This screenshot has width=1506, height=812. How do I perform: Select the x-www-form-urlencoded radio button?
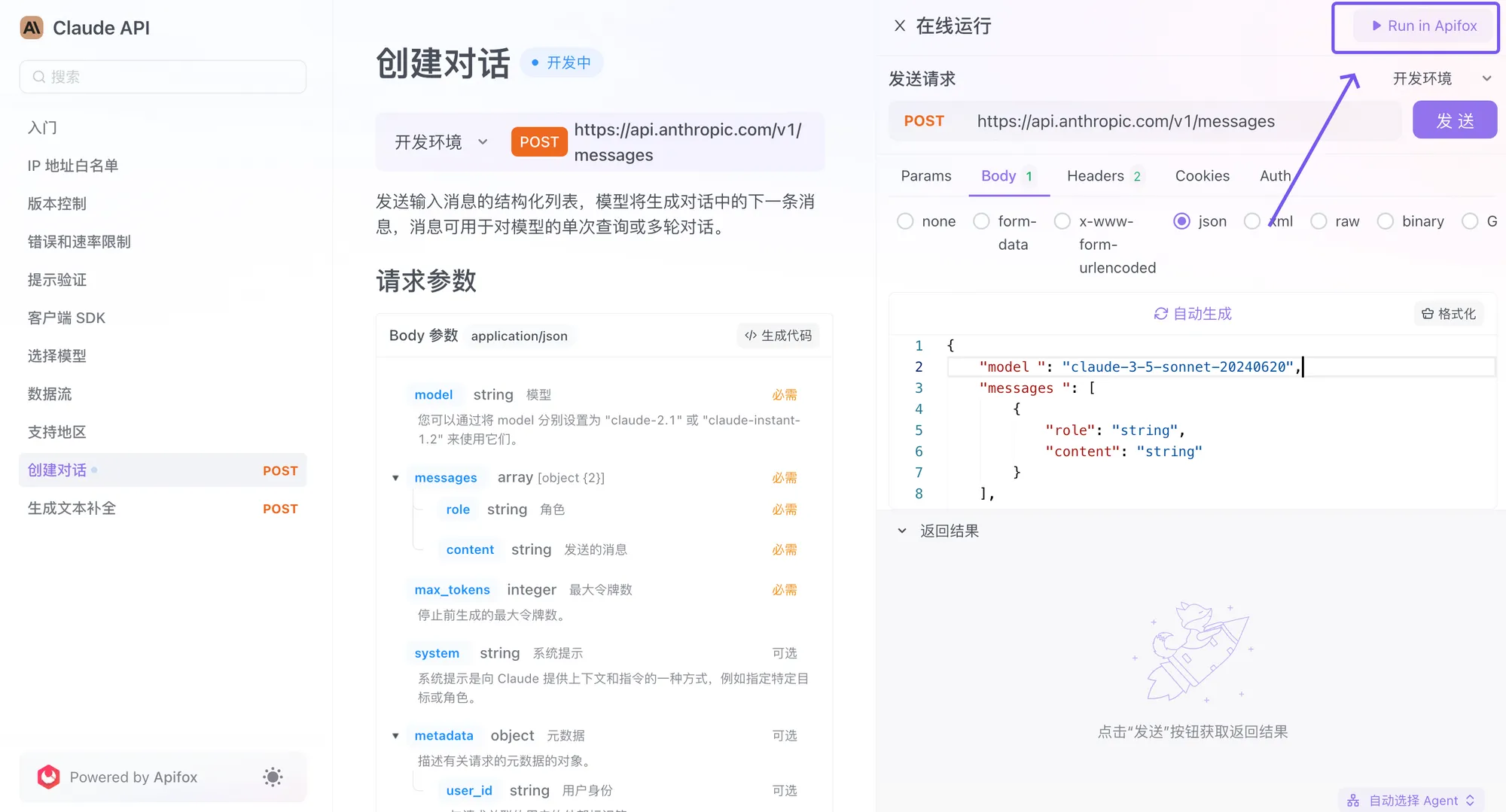pos(1062,221)
